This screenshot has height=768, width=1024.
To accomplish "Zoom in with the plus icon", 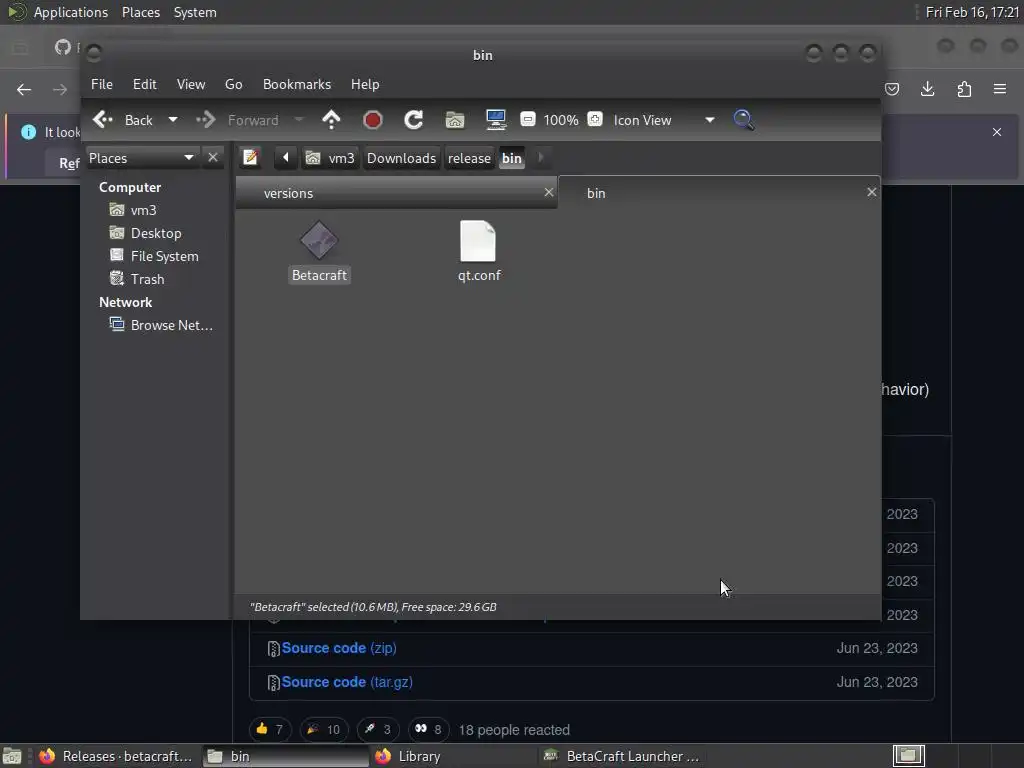I will pos(594,120).
